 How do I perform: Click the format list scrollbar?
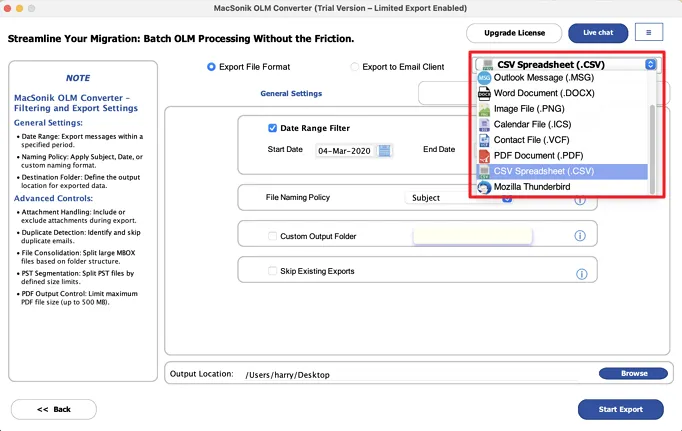pyautogui.click(x=652, y=149)
